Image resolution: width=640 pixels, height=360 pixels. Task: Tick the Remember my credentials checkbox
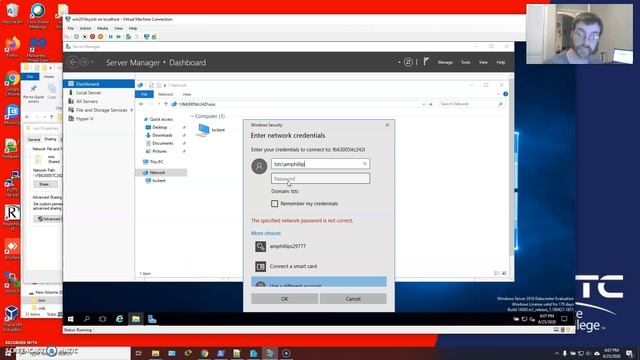pos(275,203)
